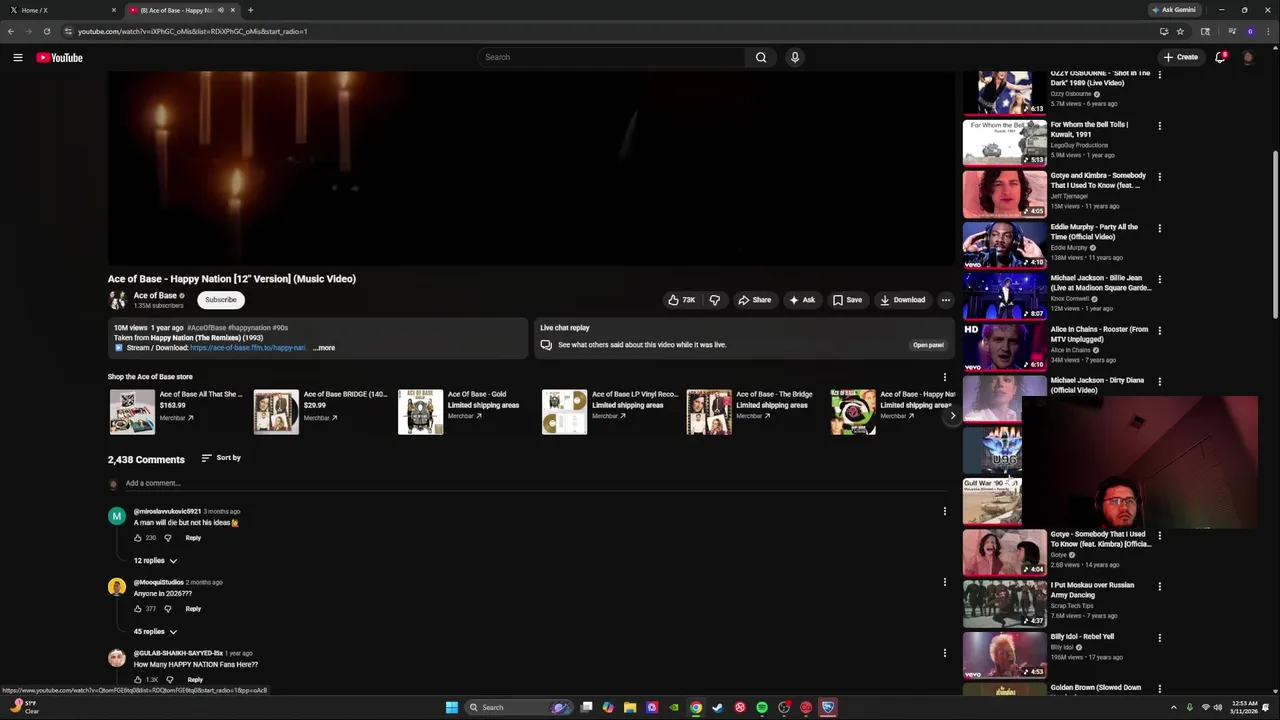Open the 'I Put Moskau over Russian Army' thumbnail
This screenshot has height=720, width=1280.
[x=1004, y=603]
